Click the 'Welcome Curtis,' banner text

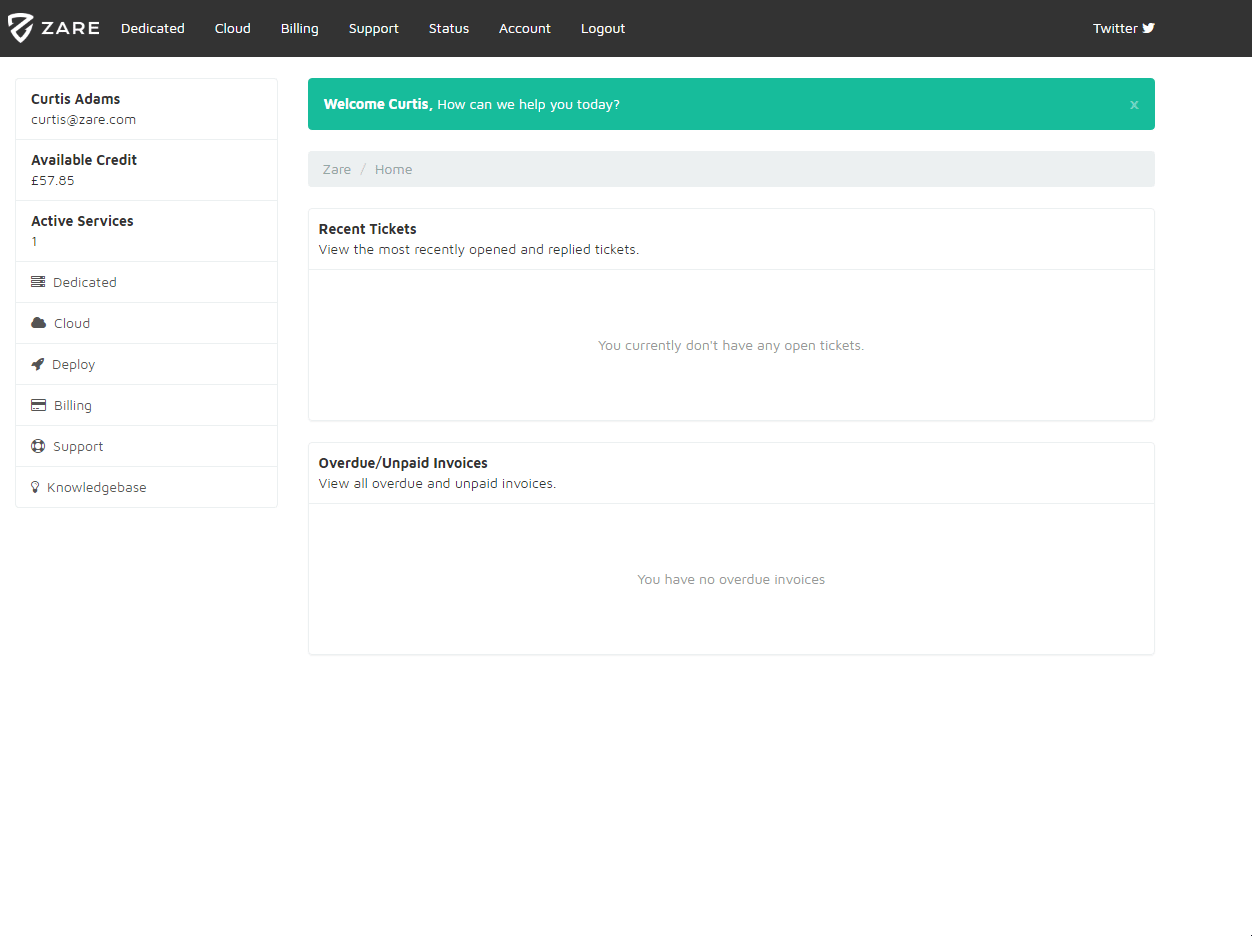pyautogui.click(x=378, y=104)
